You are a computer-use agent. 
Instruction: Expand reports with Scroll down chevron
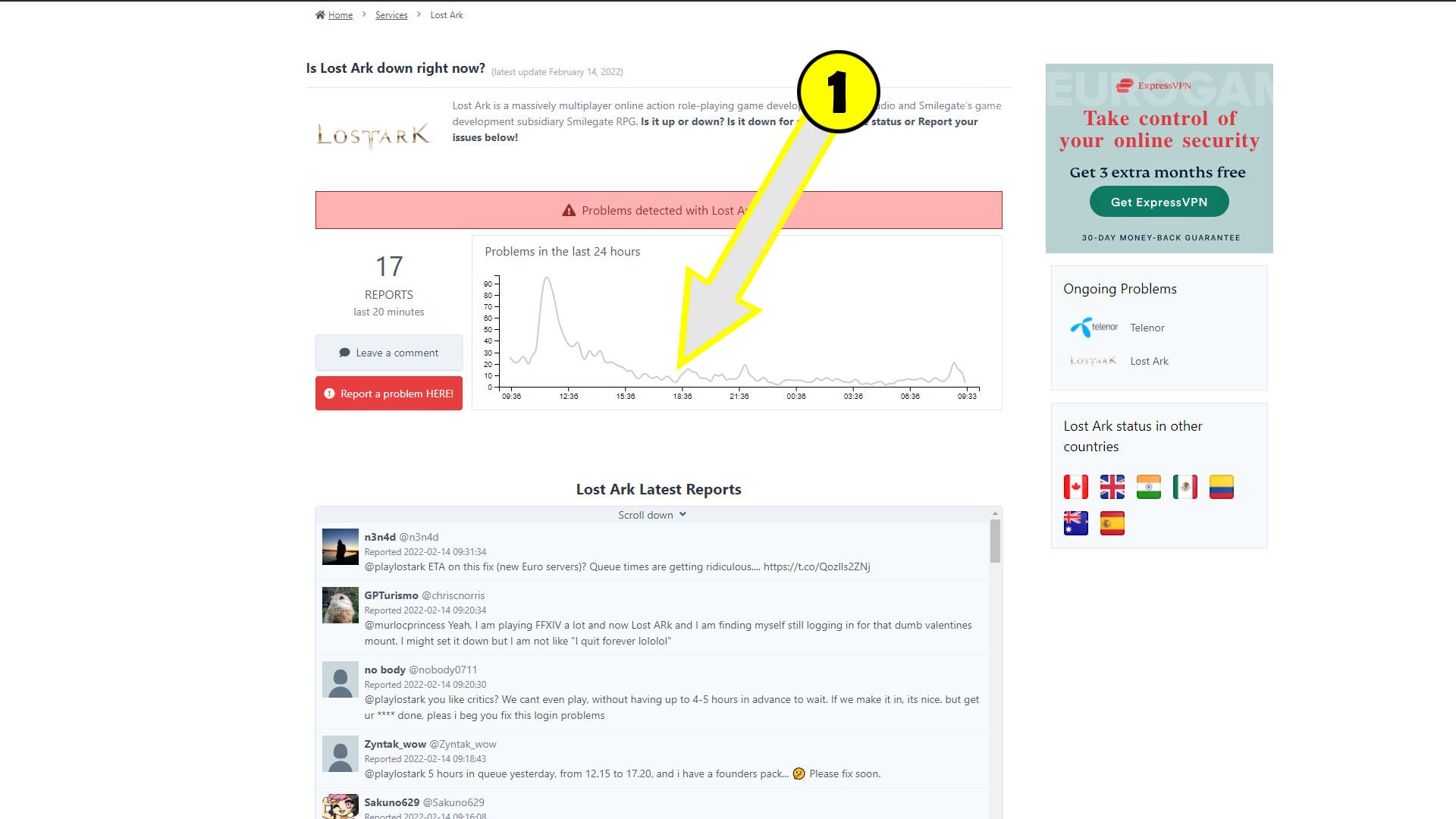pyautogui.click(x=682, y=514)
